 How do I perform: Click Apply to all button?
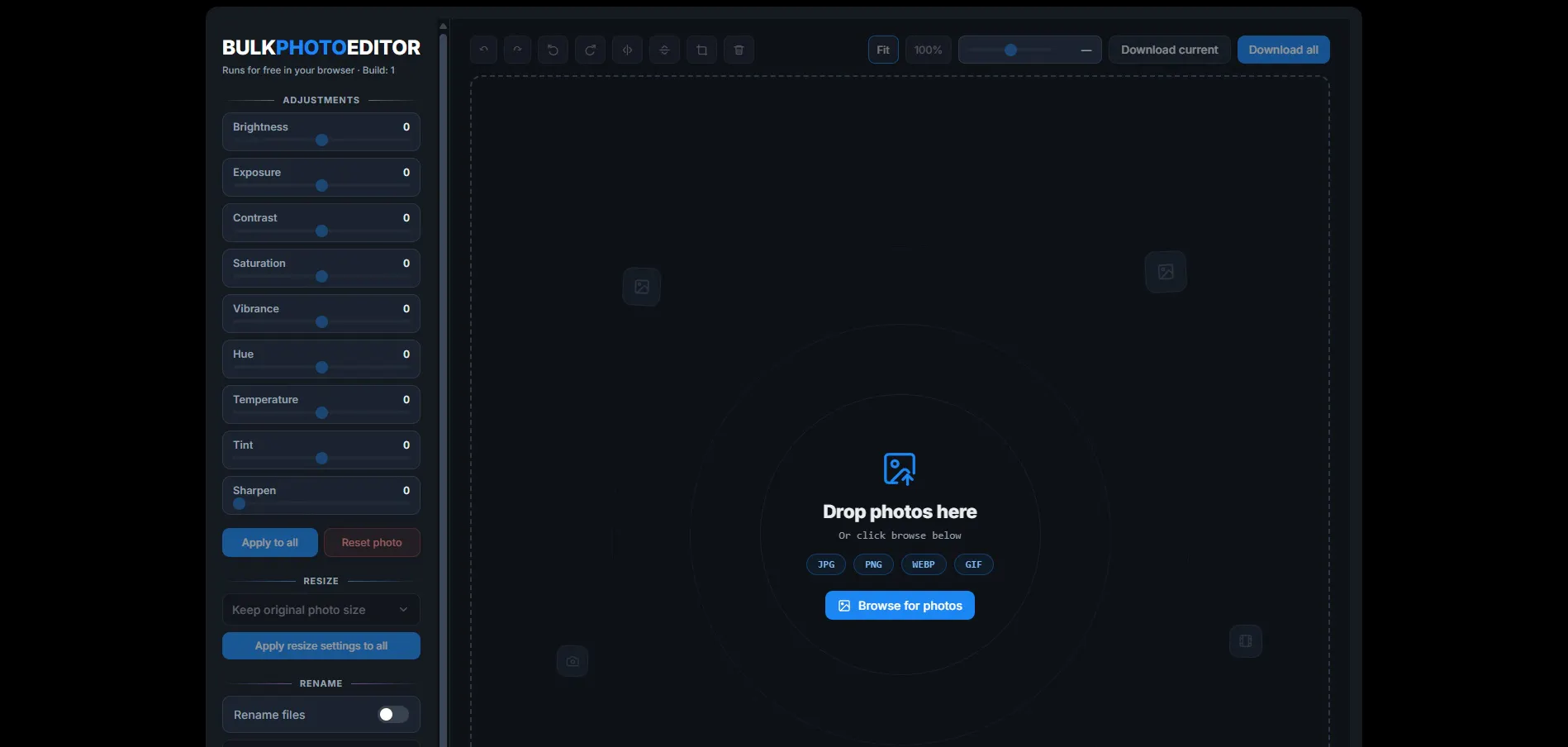[270, 543]
